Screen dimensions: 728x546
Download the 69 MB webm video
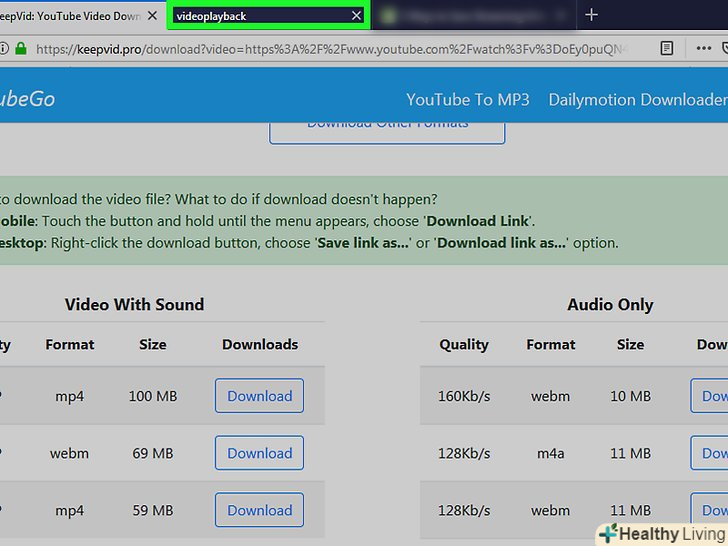(x=259, y=453)
